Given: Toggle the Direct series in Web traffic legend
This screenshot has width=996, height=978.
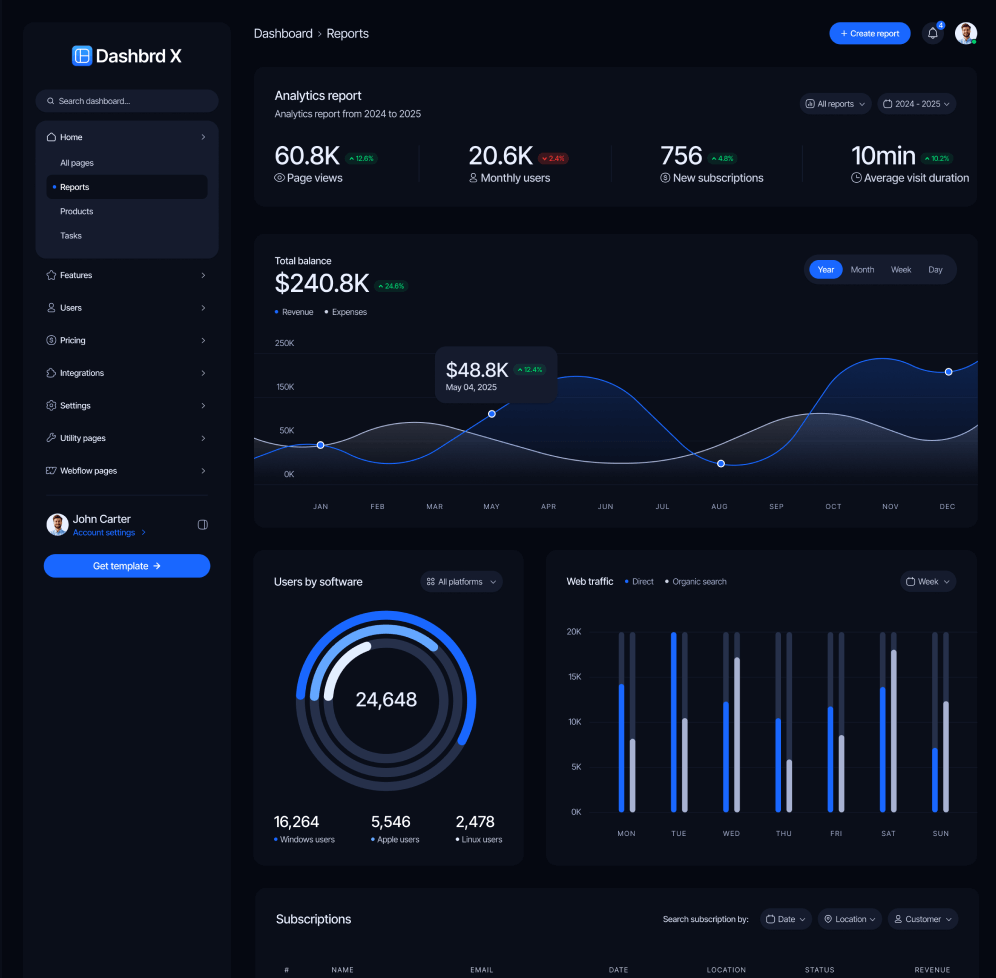Looking at the screenshot, I should pyautogui.click(x=638, y=581).
